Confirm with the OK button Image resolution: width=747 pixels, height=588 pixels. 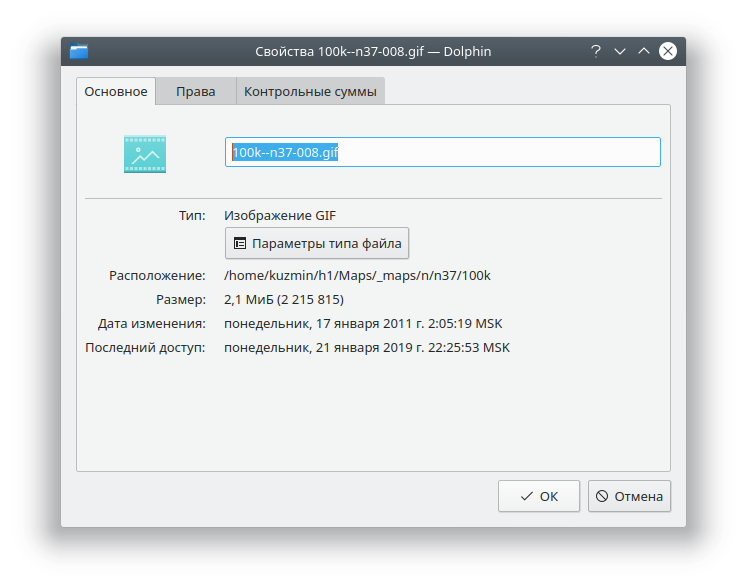click(539, 496)
